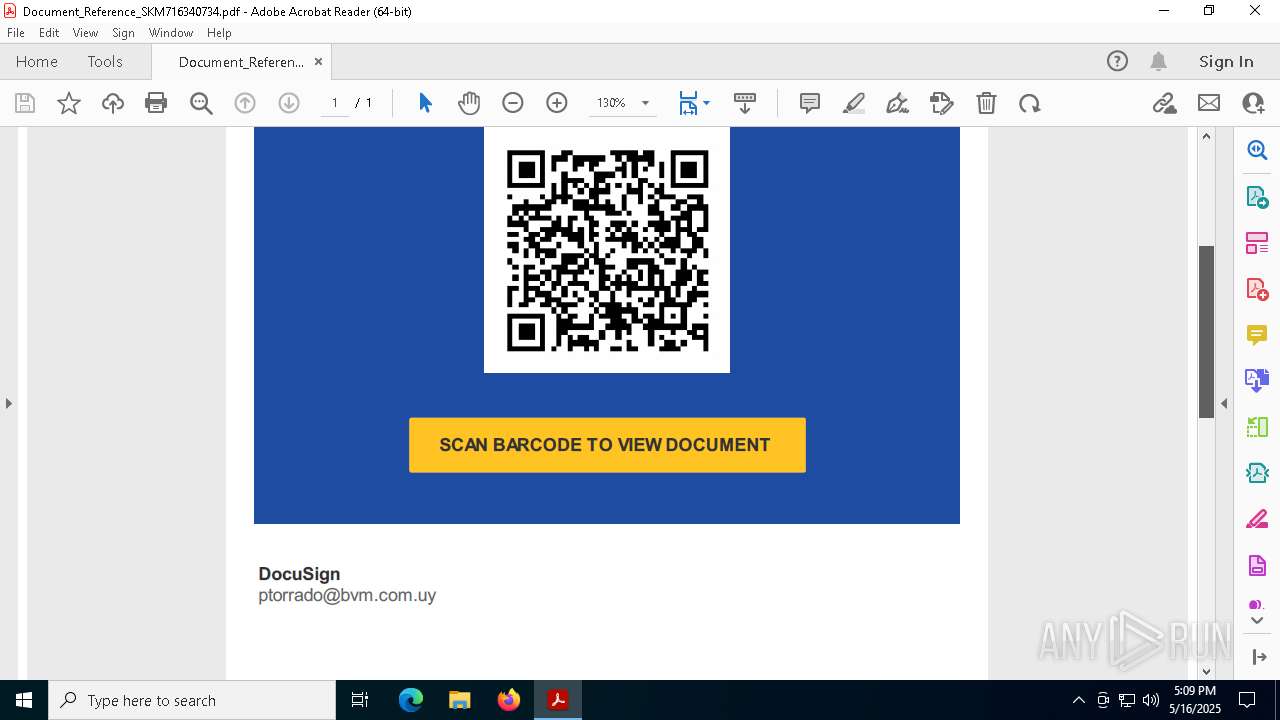This screenshot has height=720, width=1280.
Task: Open share with others person icon
Action: 1253,103
